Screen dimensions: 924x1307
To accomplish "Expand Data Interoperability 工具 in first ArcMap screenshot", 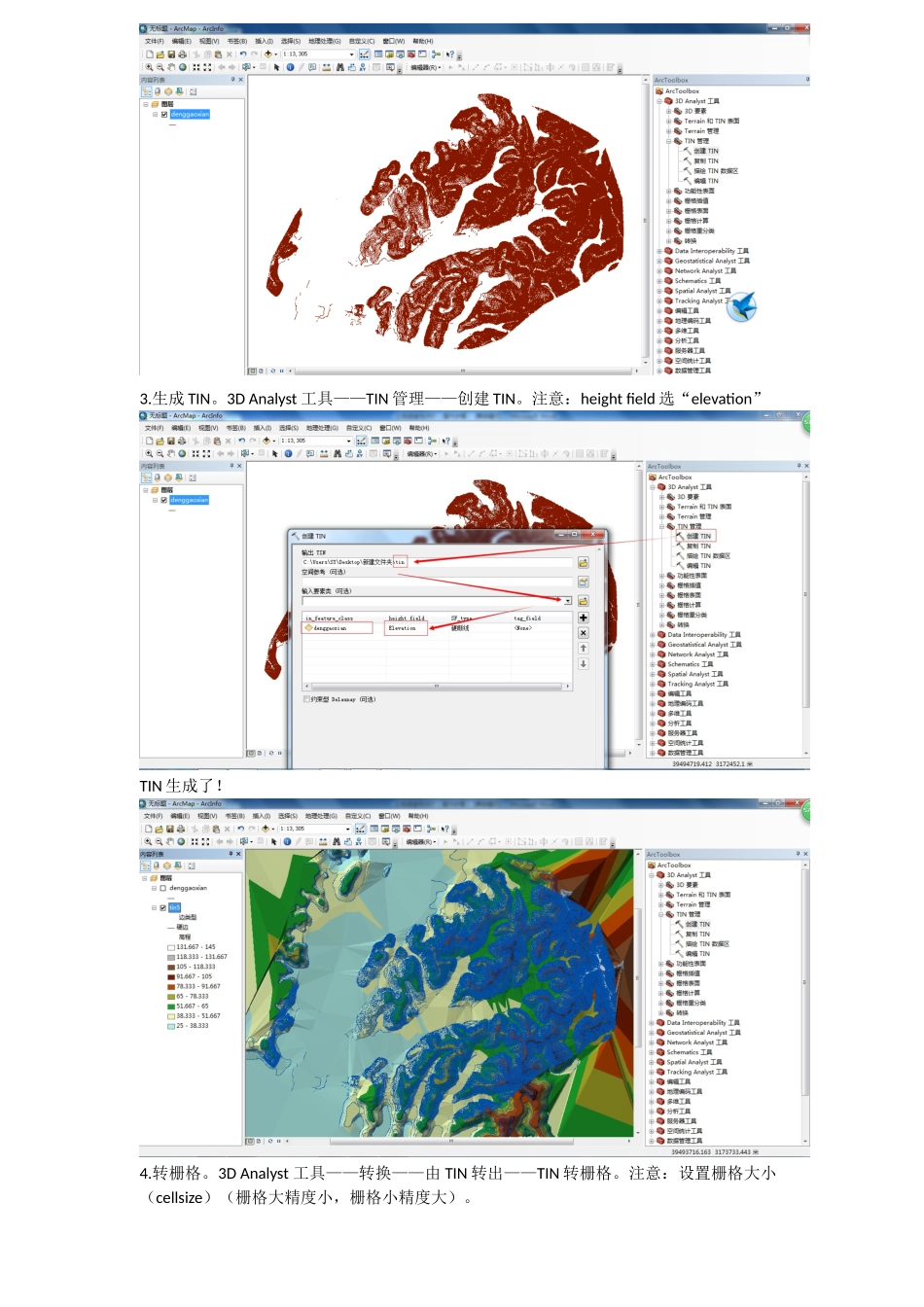I will (x=658, y=251).
